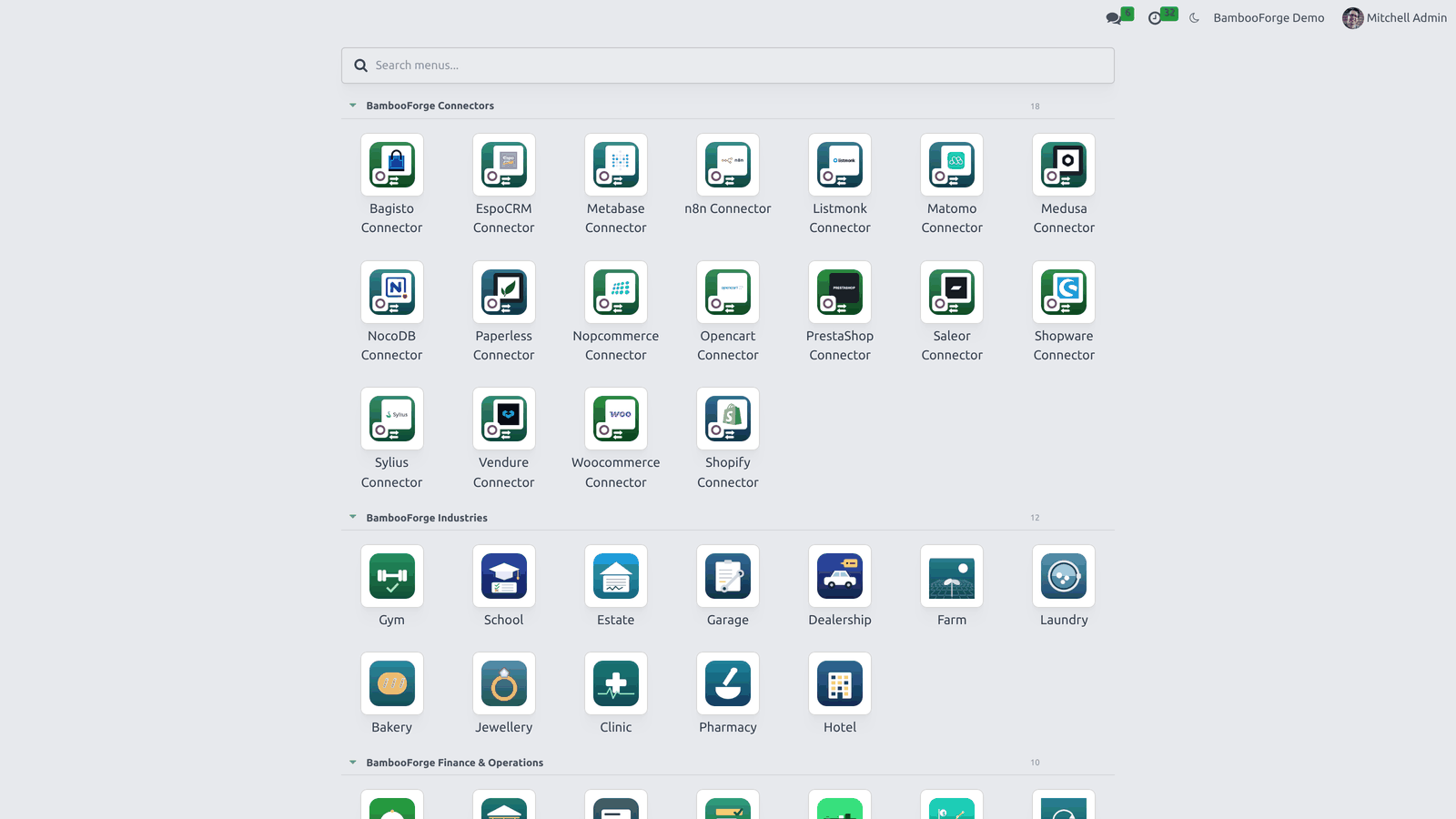Click the Shopify Connector icon
Viewport: 1456px width, 819px height.
click(x=728, y=419)
